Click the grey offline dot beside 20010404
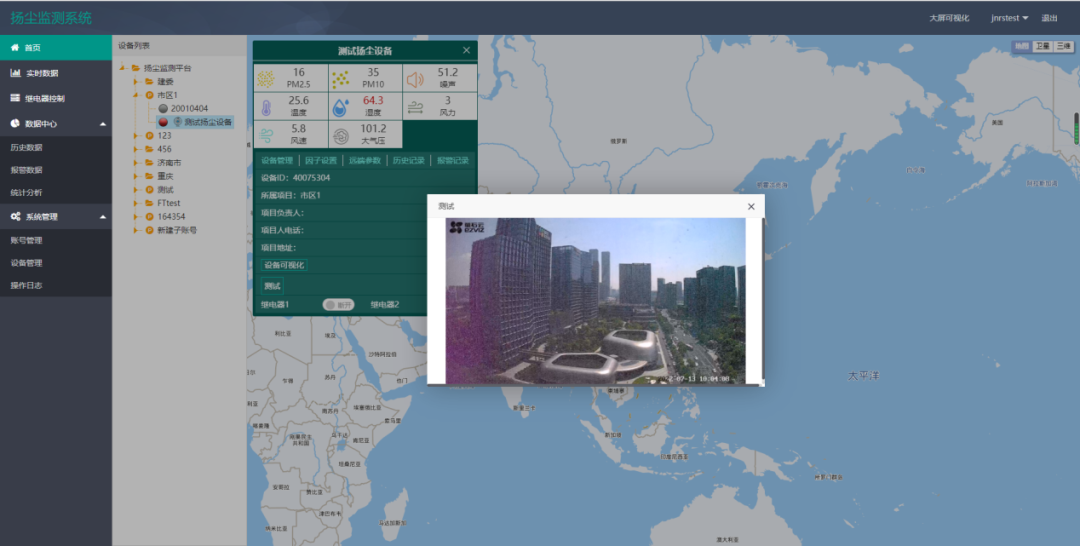Image resolution: width=1080 pixels, height=546 pixels. click(x=163, y=109)
